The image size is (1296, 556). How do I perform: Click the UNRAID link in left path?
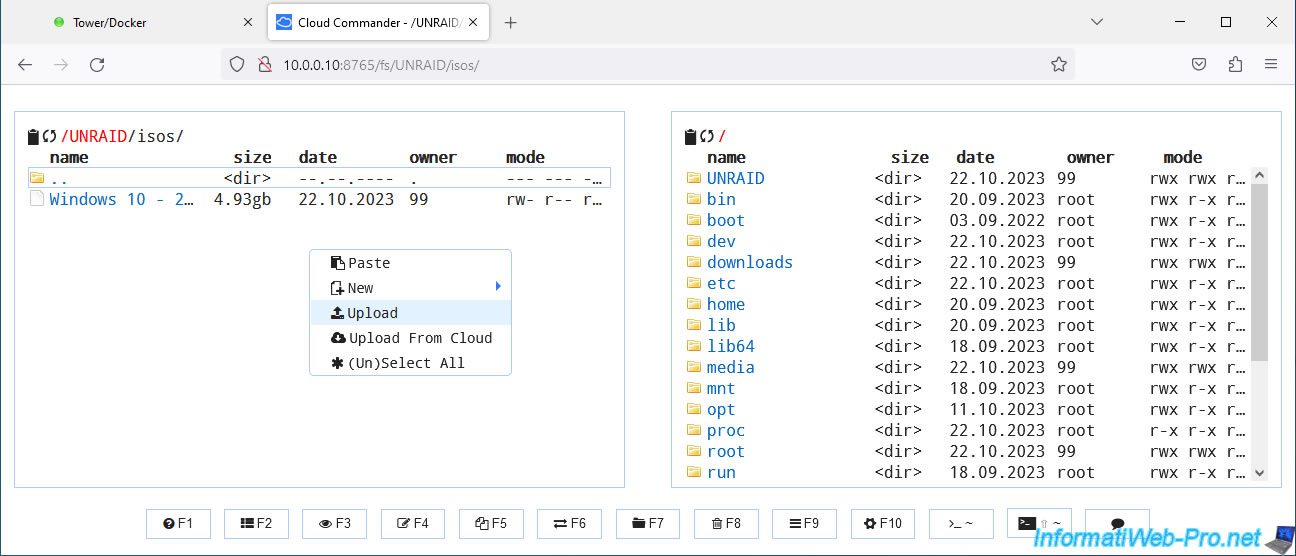coord(96,137)
